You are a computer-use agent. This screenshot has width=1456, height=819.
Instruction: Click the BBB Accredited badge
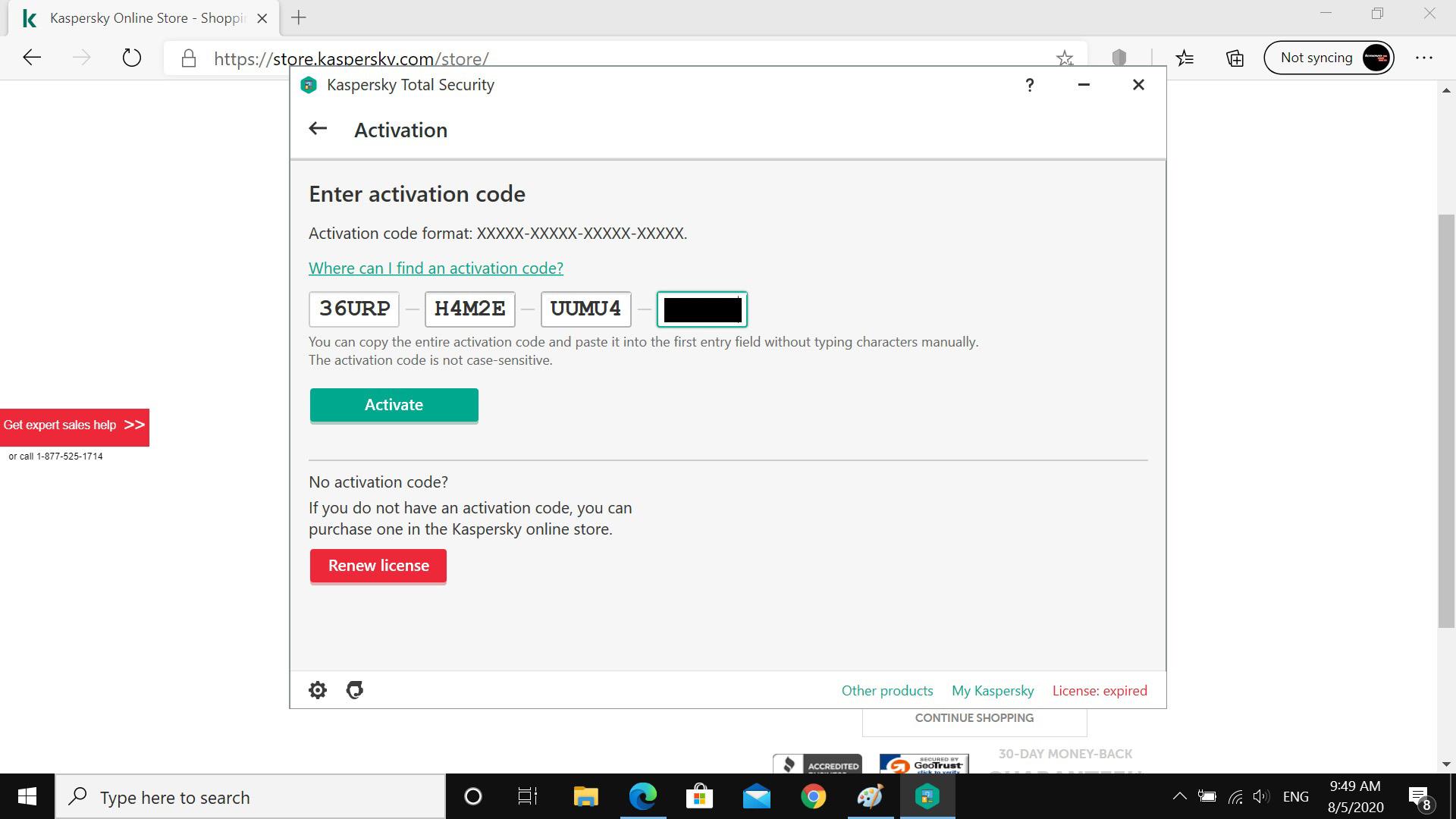(817, 764)
